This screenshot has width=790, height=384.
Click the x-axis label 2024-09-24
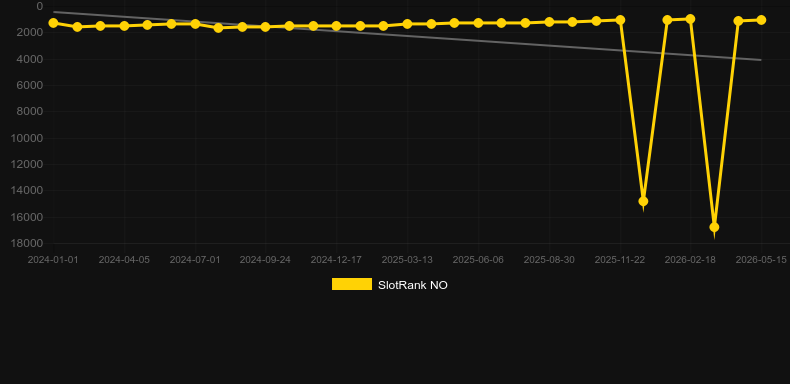(266, 260)
